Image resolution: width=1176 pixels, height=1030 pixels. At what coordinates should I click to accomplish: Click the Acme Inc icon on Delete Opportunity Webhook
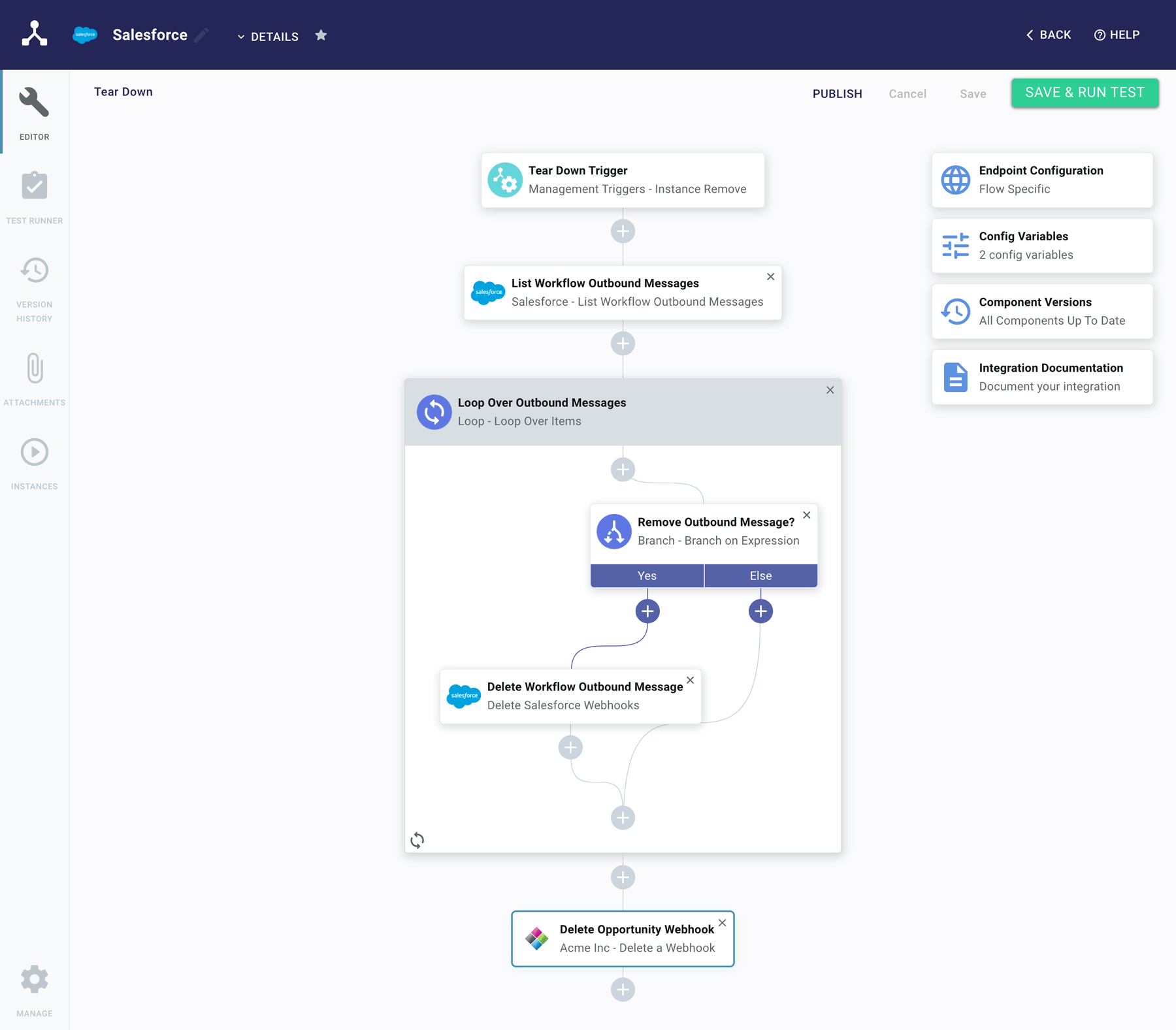point(536,939)
